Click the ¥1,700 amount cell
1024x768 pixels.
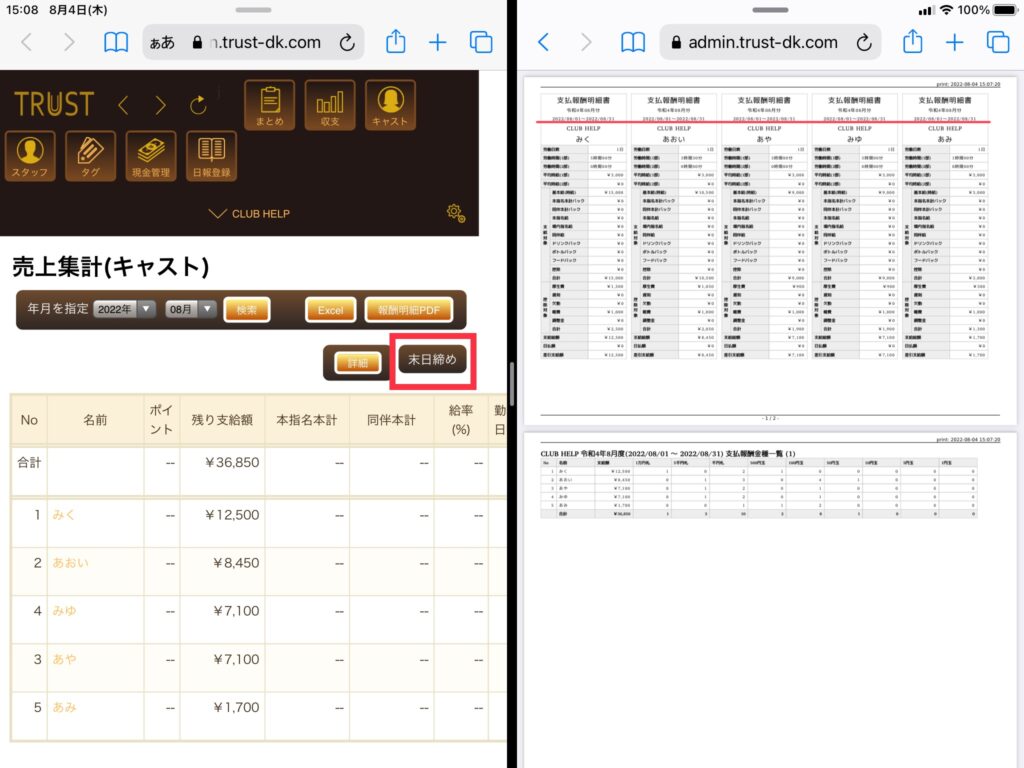click(236, 707)
